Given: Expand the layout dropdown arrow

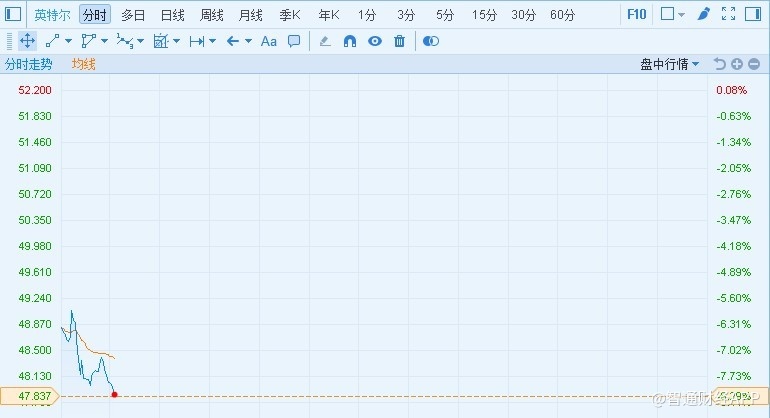Looking at the screenshot, I should tap(682, 15).
